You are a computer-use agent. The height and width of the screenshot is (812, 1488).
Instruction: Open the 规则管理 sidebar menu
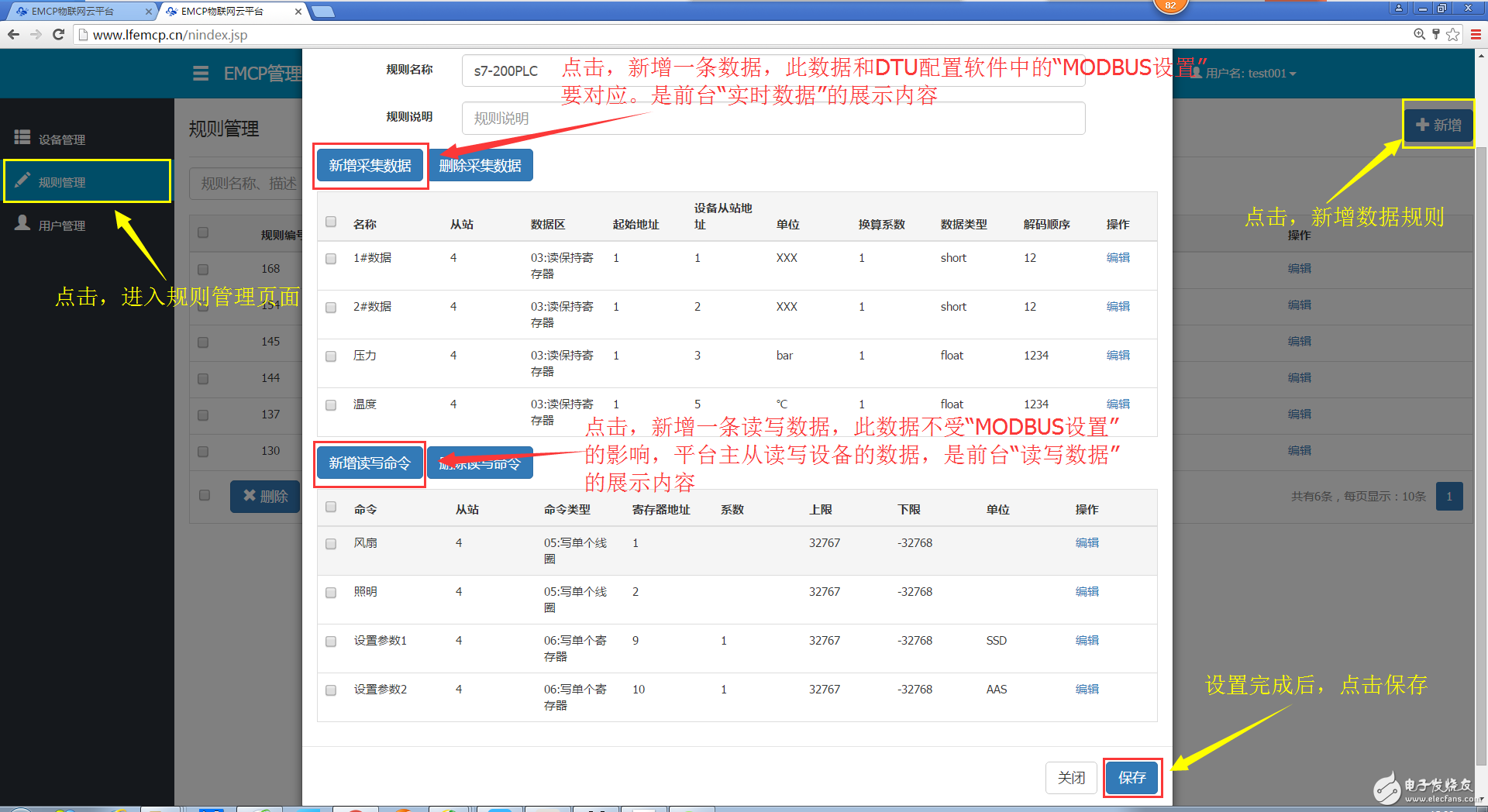coord(87,182)
